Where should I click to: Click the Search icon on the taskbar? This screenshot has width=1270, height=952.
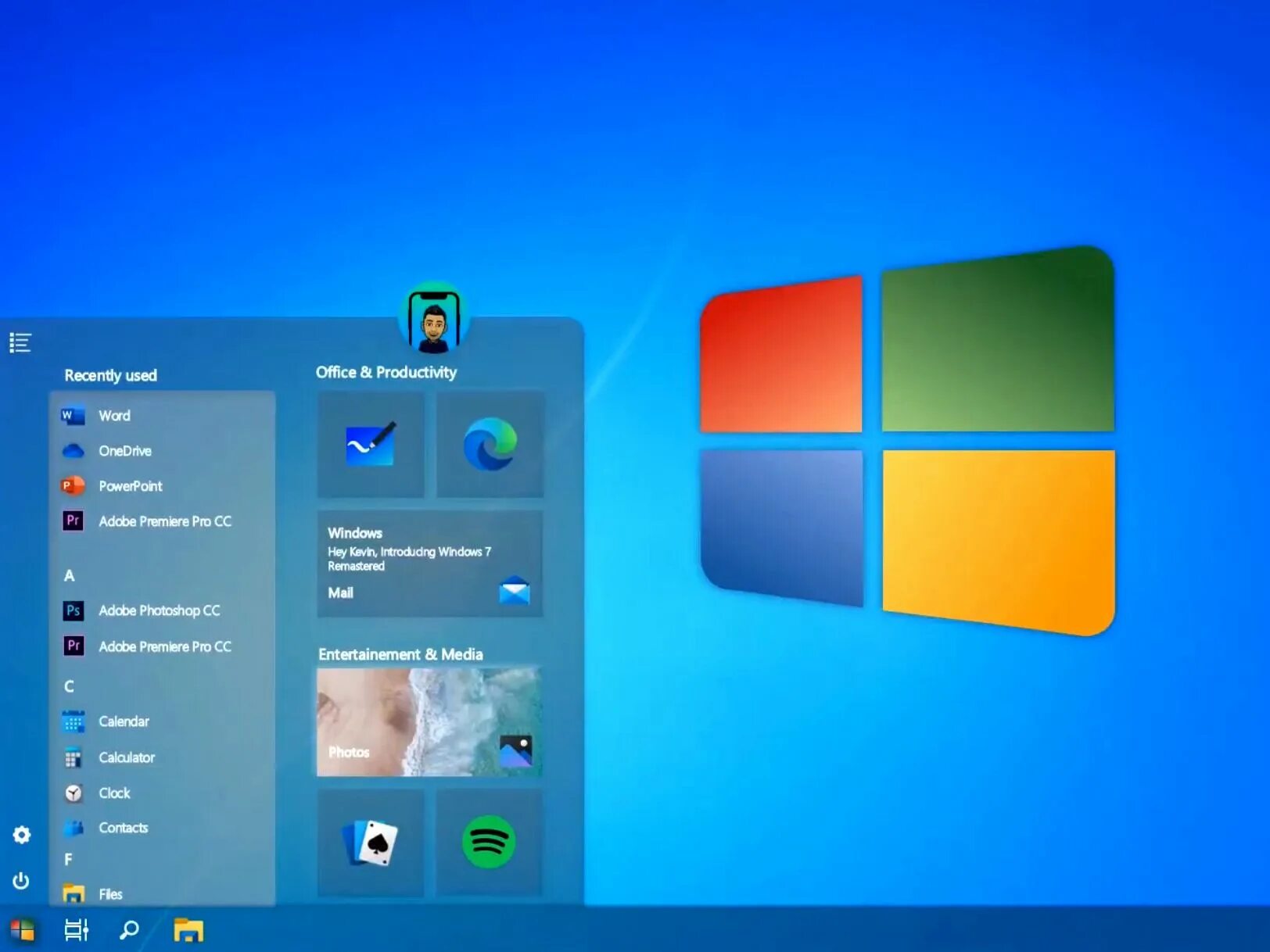[x=128, y=930]
